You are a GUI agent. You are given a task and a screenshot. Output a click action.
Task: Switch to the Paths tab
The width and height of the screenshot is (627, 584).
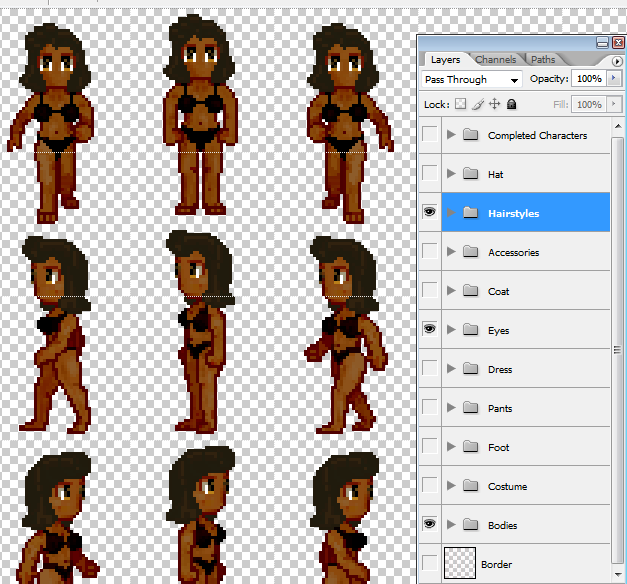(x=543, y=60)
